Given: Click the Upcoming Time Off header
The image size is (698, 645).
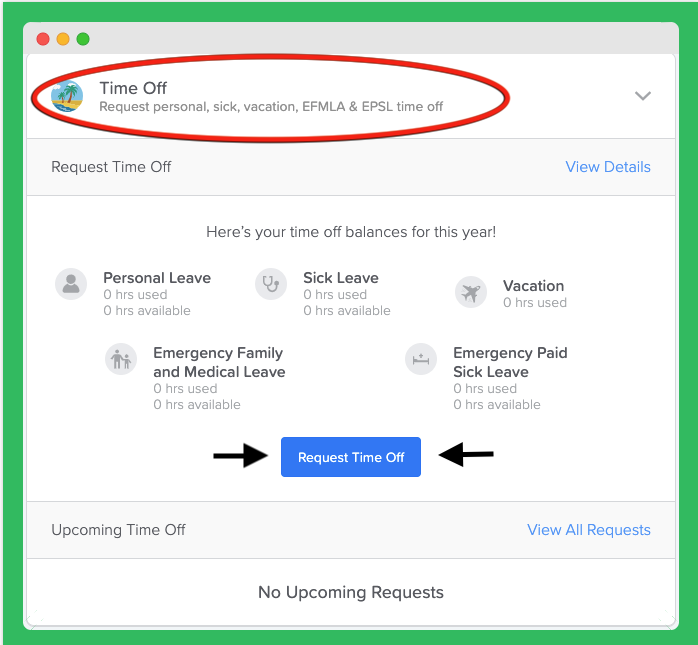Looking at the screenshot, I should (118, 530).
